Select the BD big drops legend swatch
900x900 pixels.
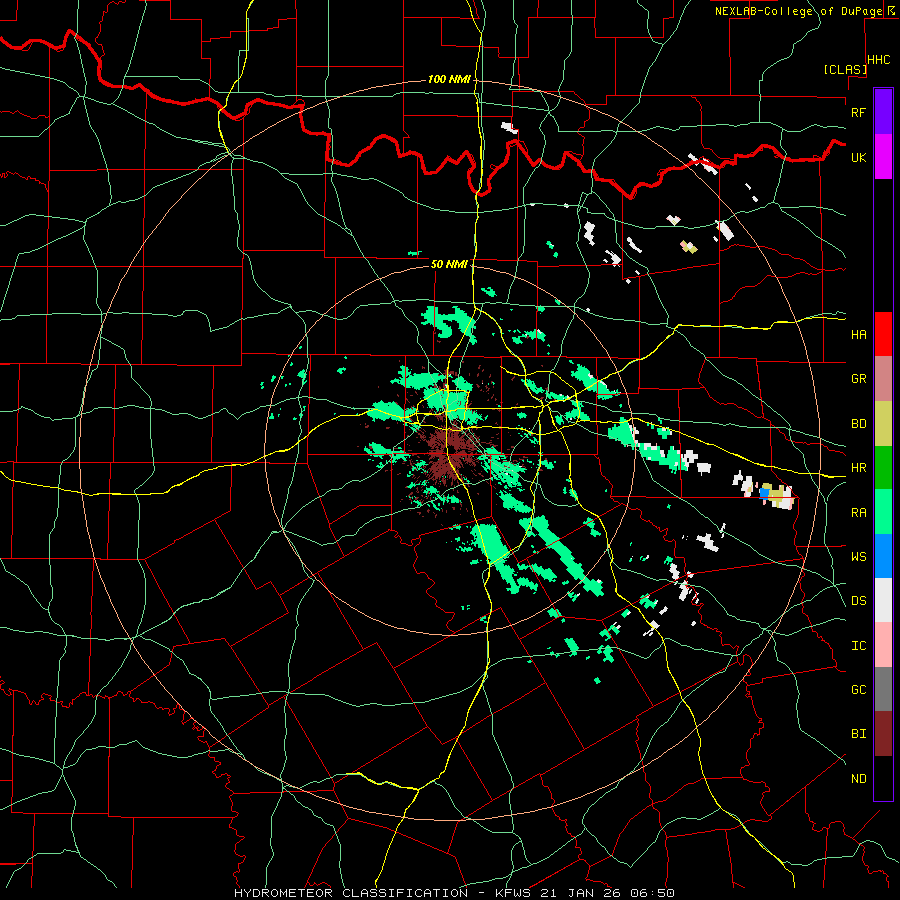point(883,423)
